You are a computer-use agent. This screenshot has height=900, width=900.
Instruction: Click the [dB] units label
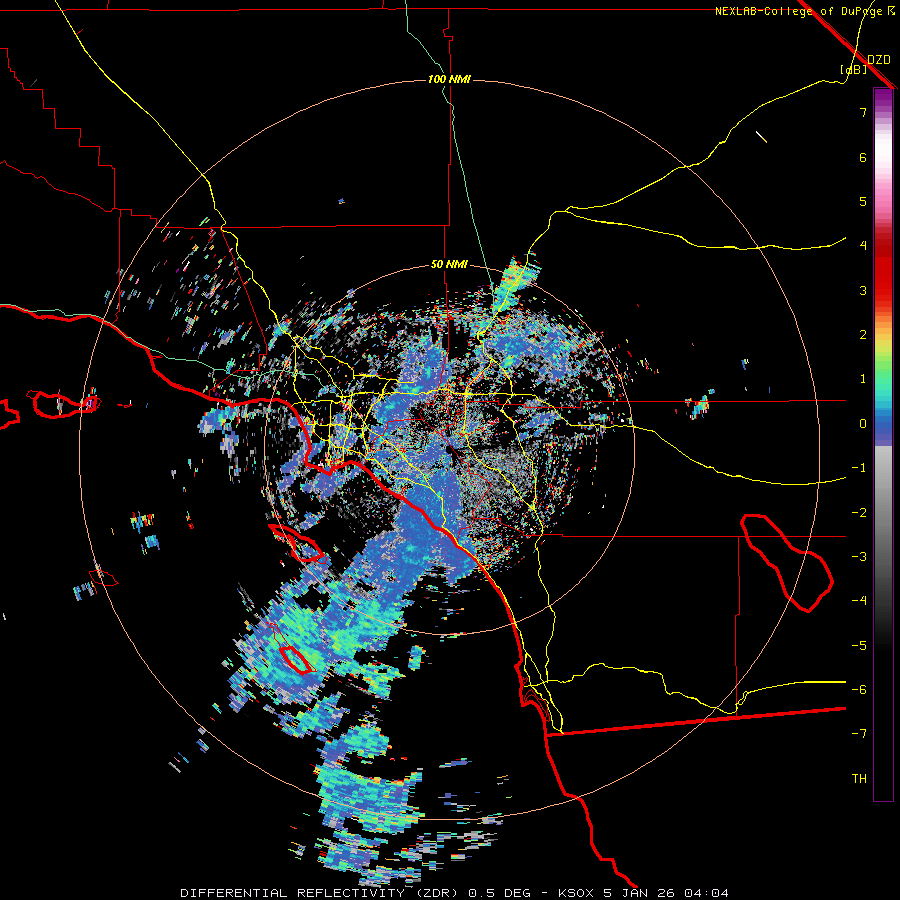pyautogui.click(x=853, y=69)
